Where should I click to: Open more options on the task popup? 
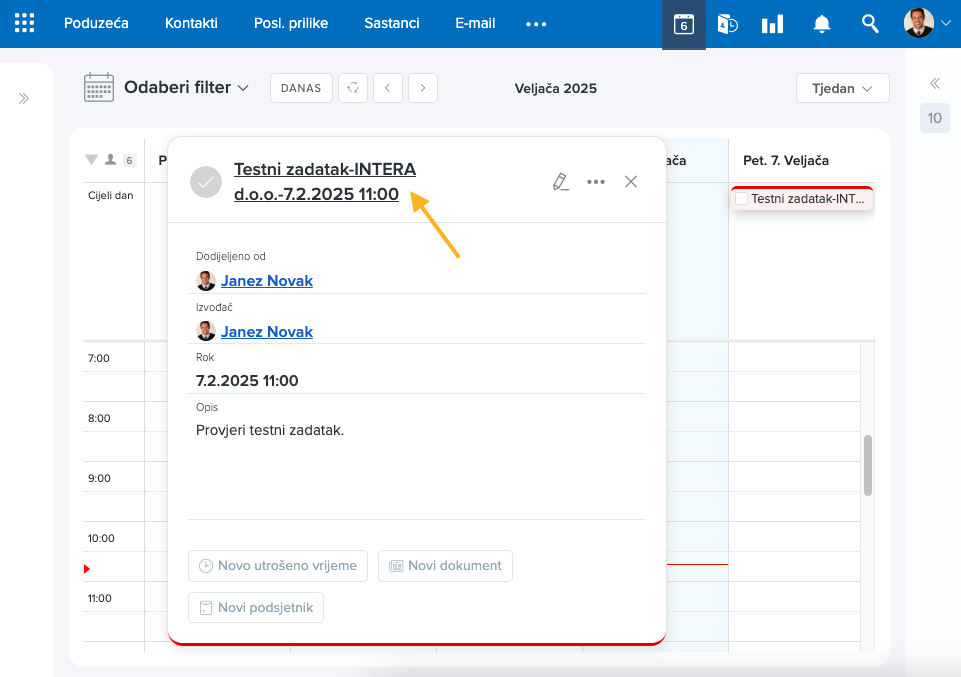click(596, 181)
